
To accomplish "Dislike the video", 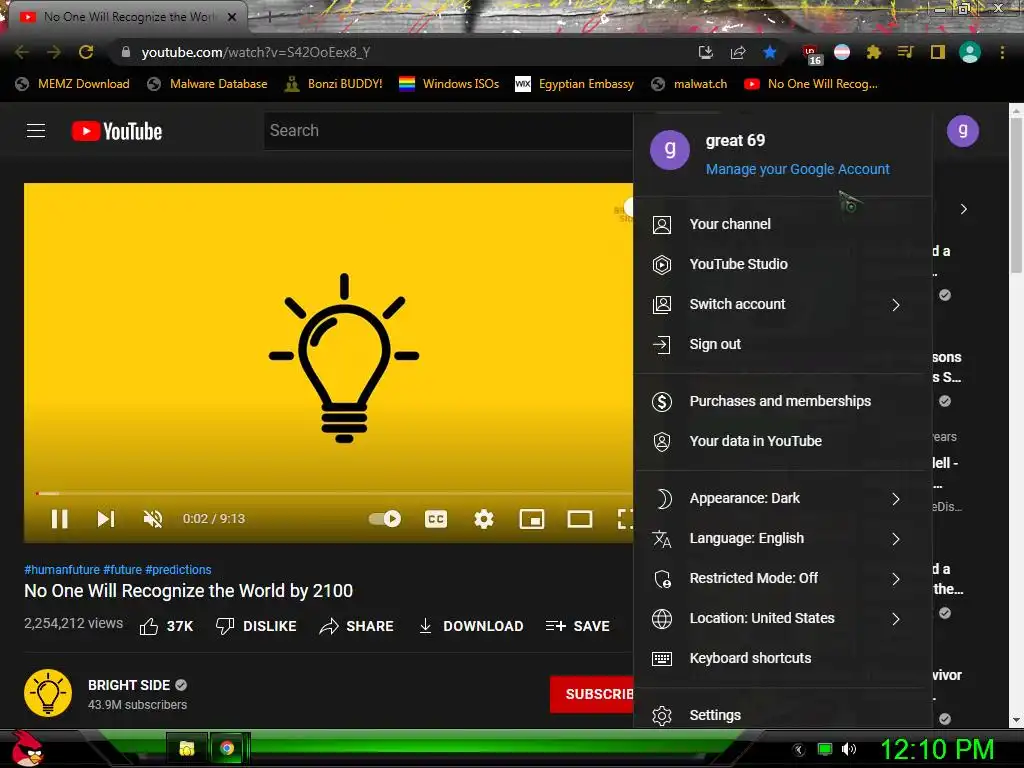I will (256, 626).
